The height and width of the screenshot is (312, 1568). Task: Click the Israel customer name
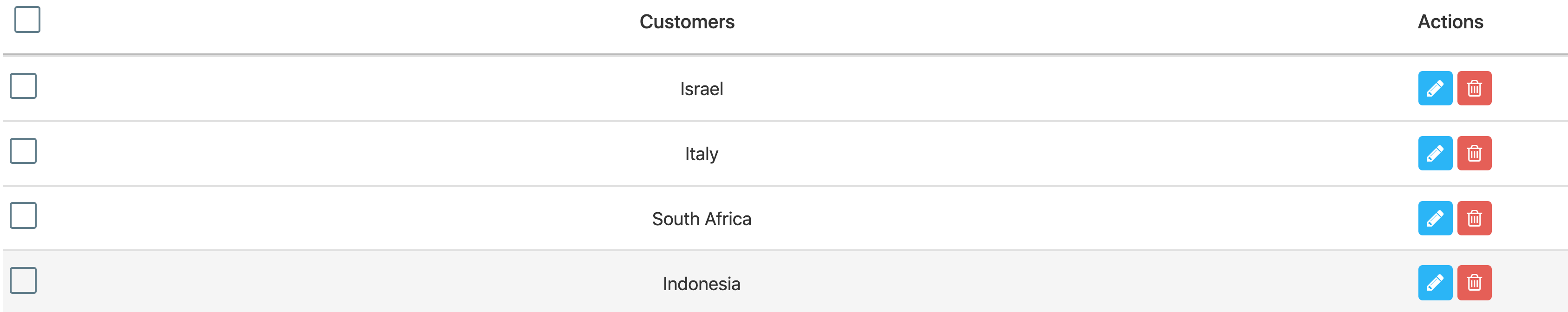click(x=701, y=89)
